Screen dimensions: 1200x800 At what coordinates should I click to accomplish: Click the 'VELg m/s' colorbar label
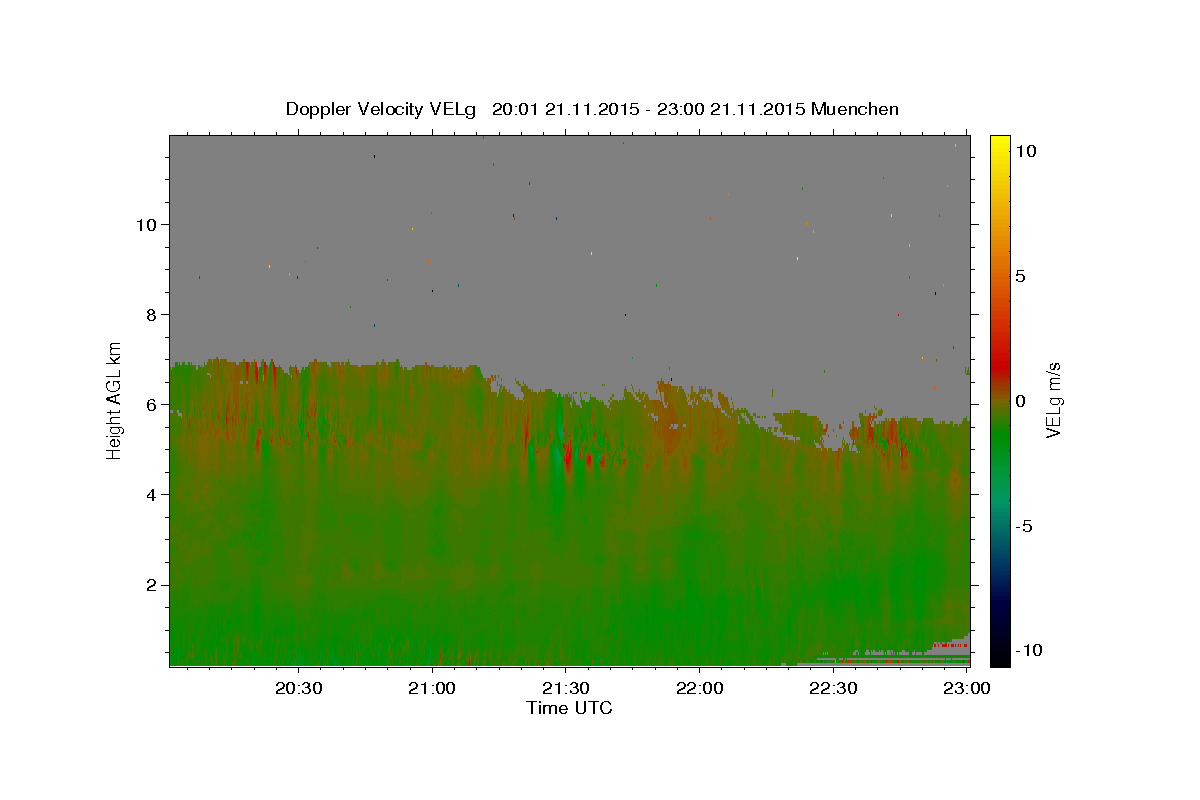[1053, 400]
